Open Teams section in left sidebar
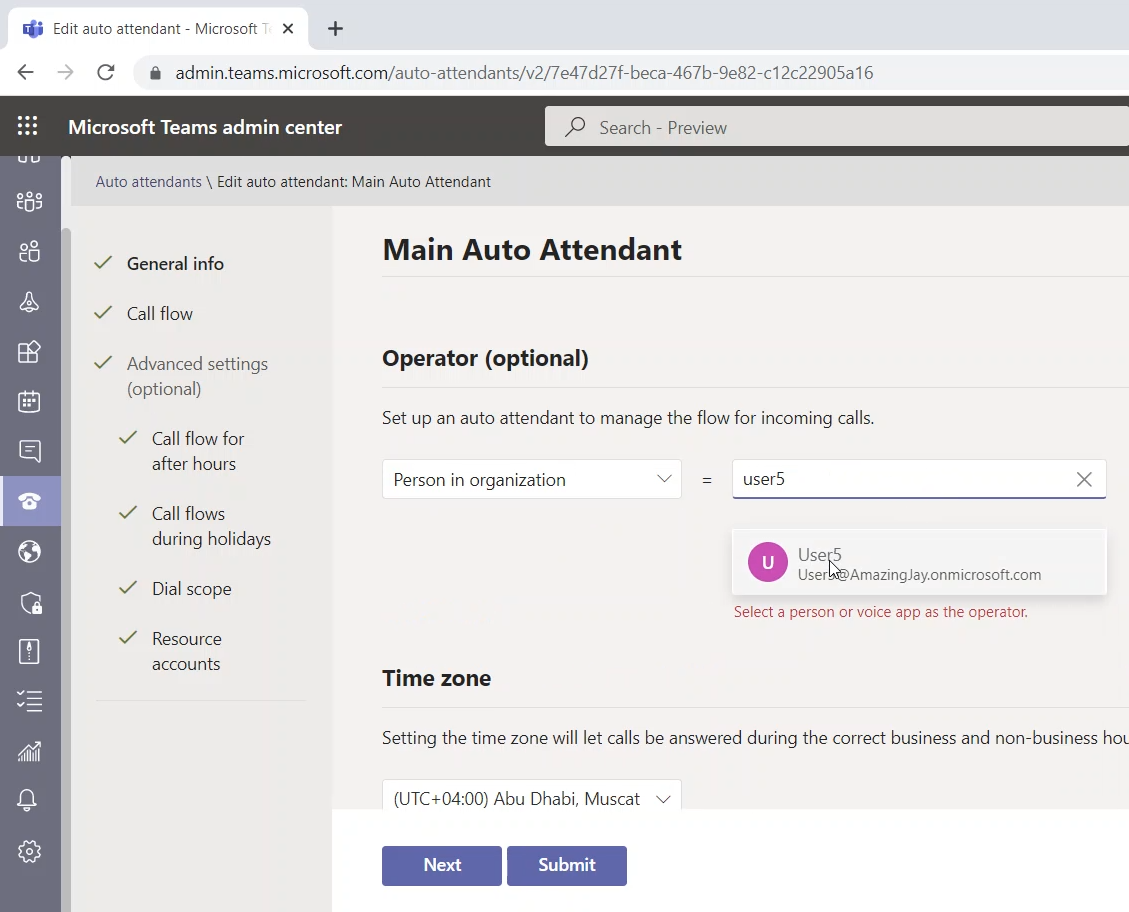Screen dimensions: 1129x912 [29, 201]
